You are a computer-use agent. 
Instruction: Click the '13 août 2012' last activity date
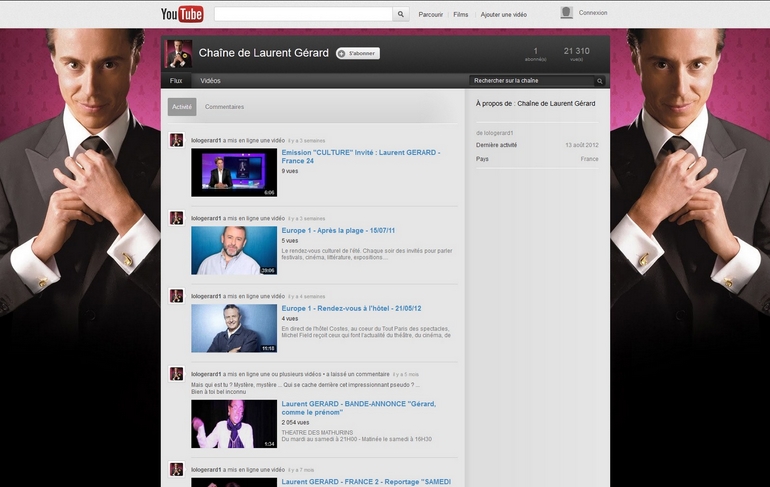click(x=582, y=145)
